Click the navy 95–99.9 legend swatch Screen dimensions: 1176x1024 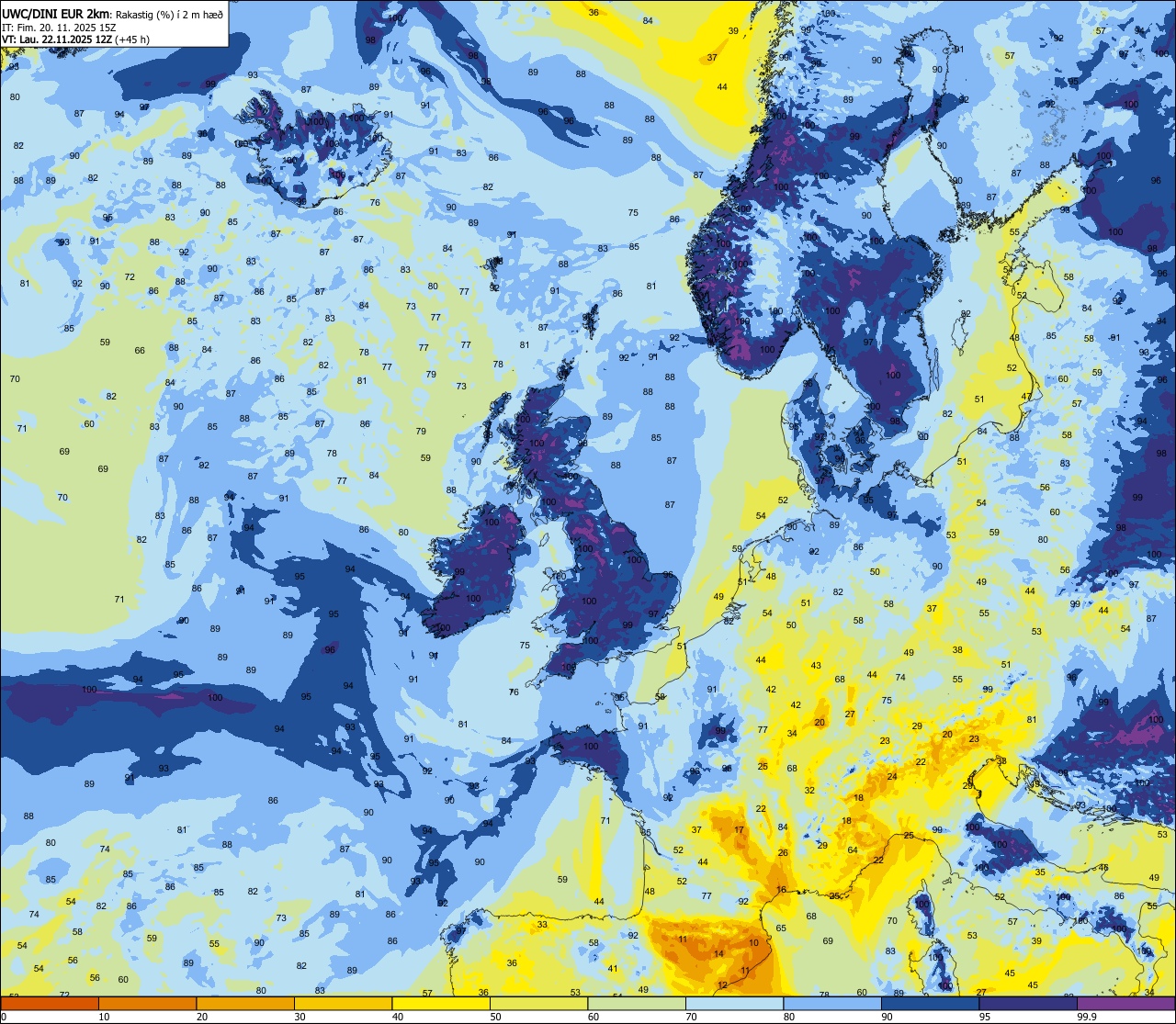(x=1028, y=1003)
